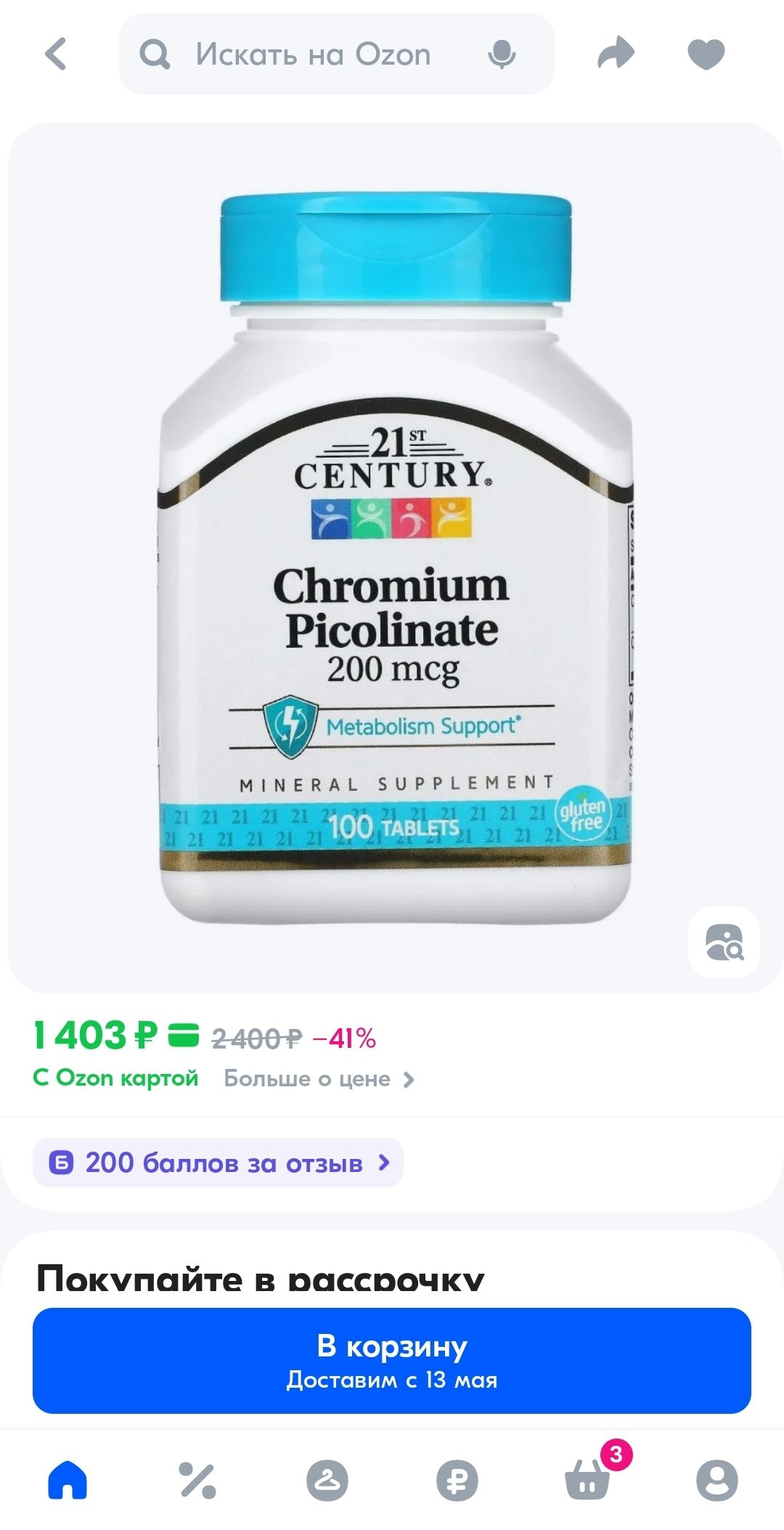Open the profile account tab
This screenshot has height=1530, width=784.
(716, 1480)
